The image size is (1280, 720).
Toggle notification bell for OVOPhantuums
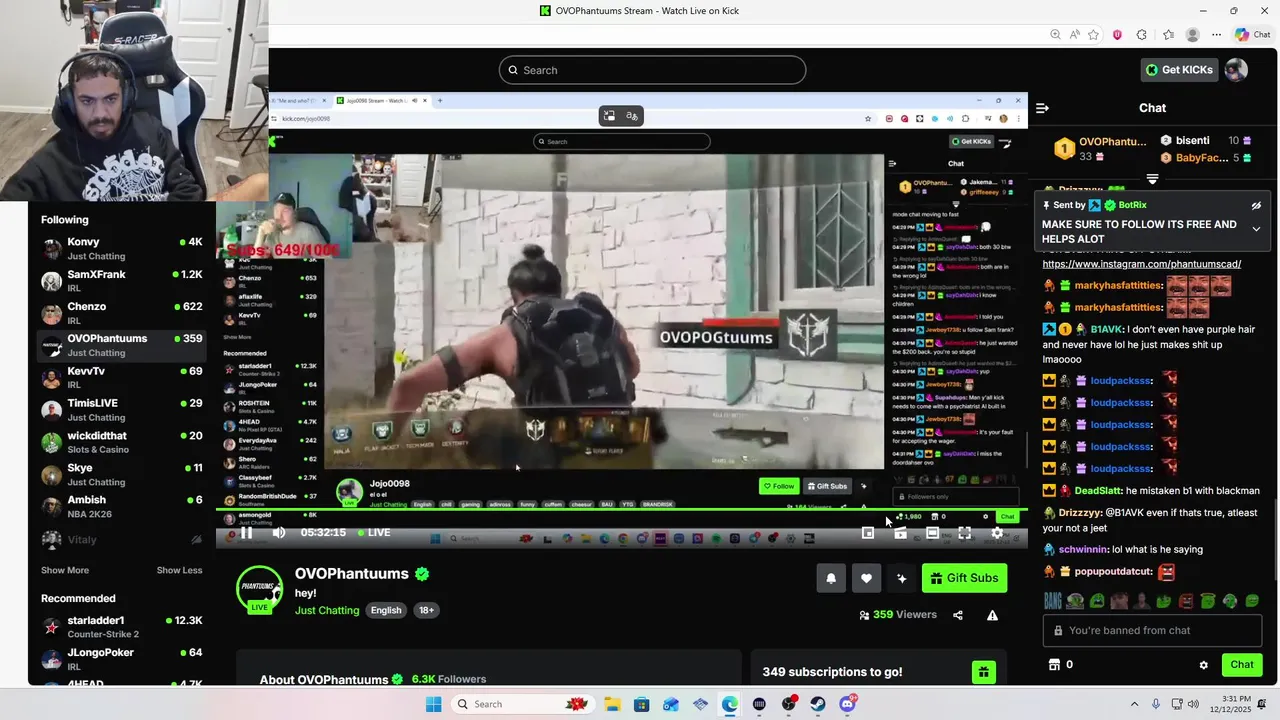tap(831, 578)
